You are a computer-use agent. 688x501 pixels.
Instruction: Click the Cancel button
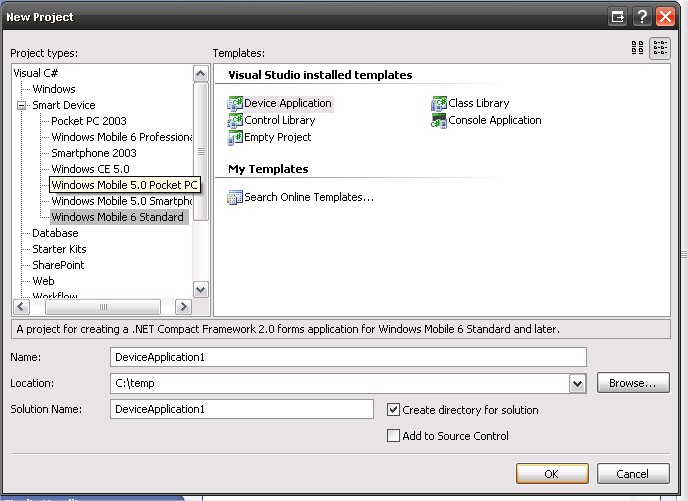[633, 474]
